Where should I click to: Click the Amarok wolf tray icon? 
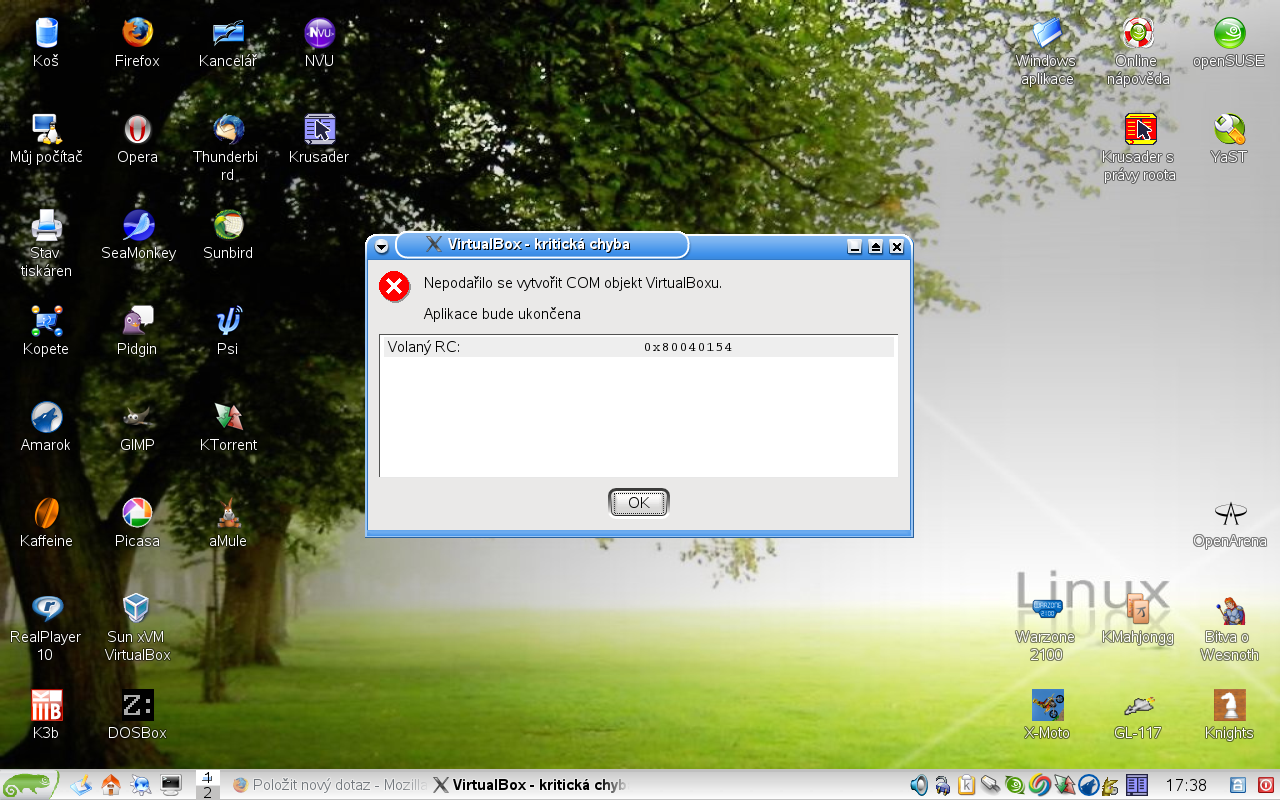coord(1088,785)
